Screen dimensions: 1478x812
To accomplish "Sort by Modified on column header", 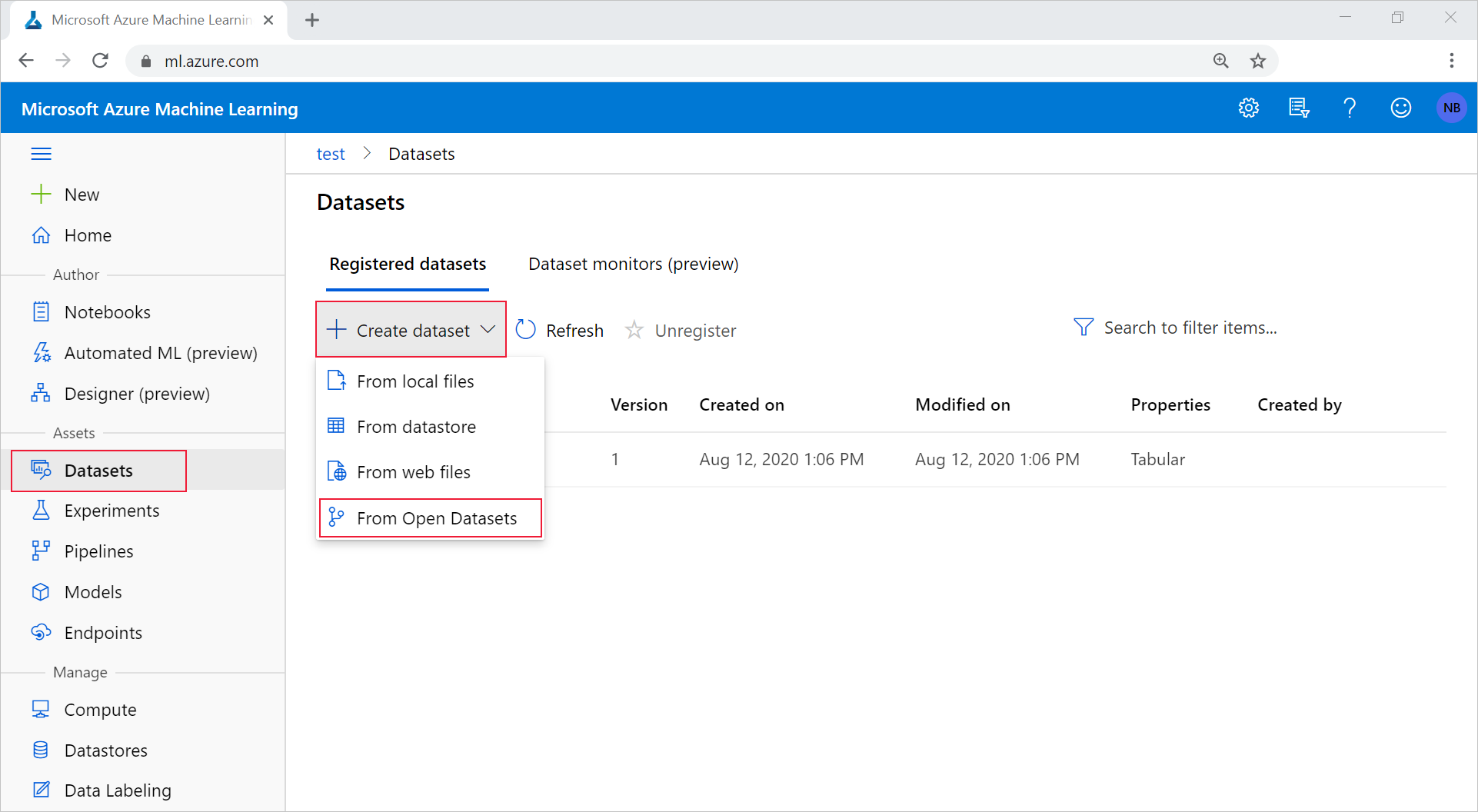I will click(963, 405).
